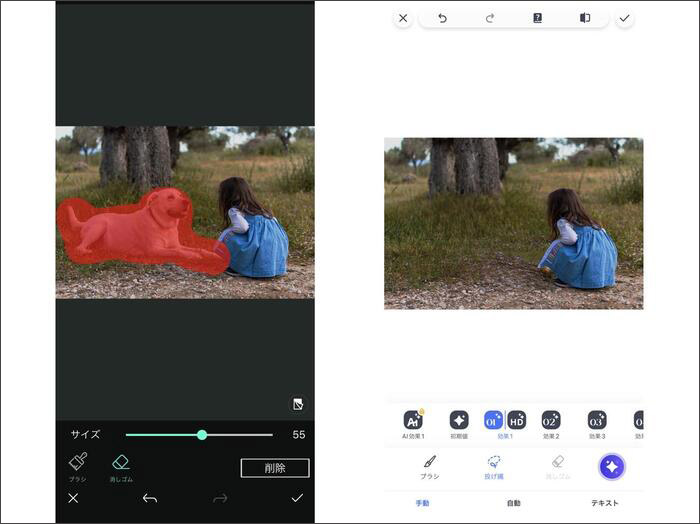Click redo arrow in the white editor top bar

[490, 18]
